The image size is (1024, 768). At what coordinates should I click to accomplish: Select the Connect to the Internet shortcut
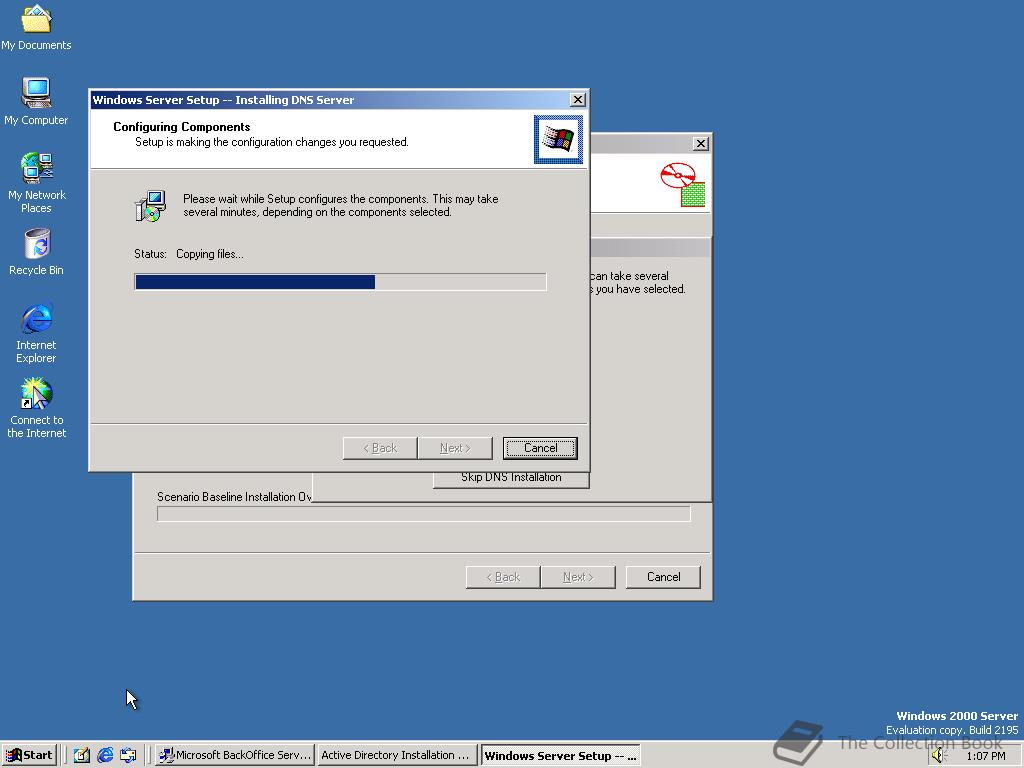coord(36,408)
